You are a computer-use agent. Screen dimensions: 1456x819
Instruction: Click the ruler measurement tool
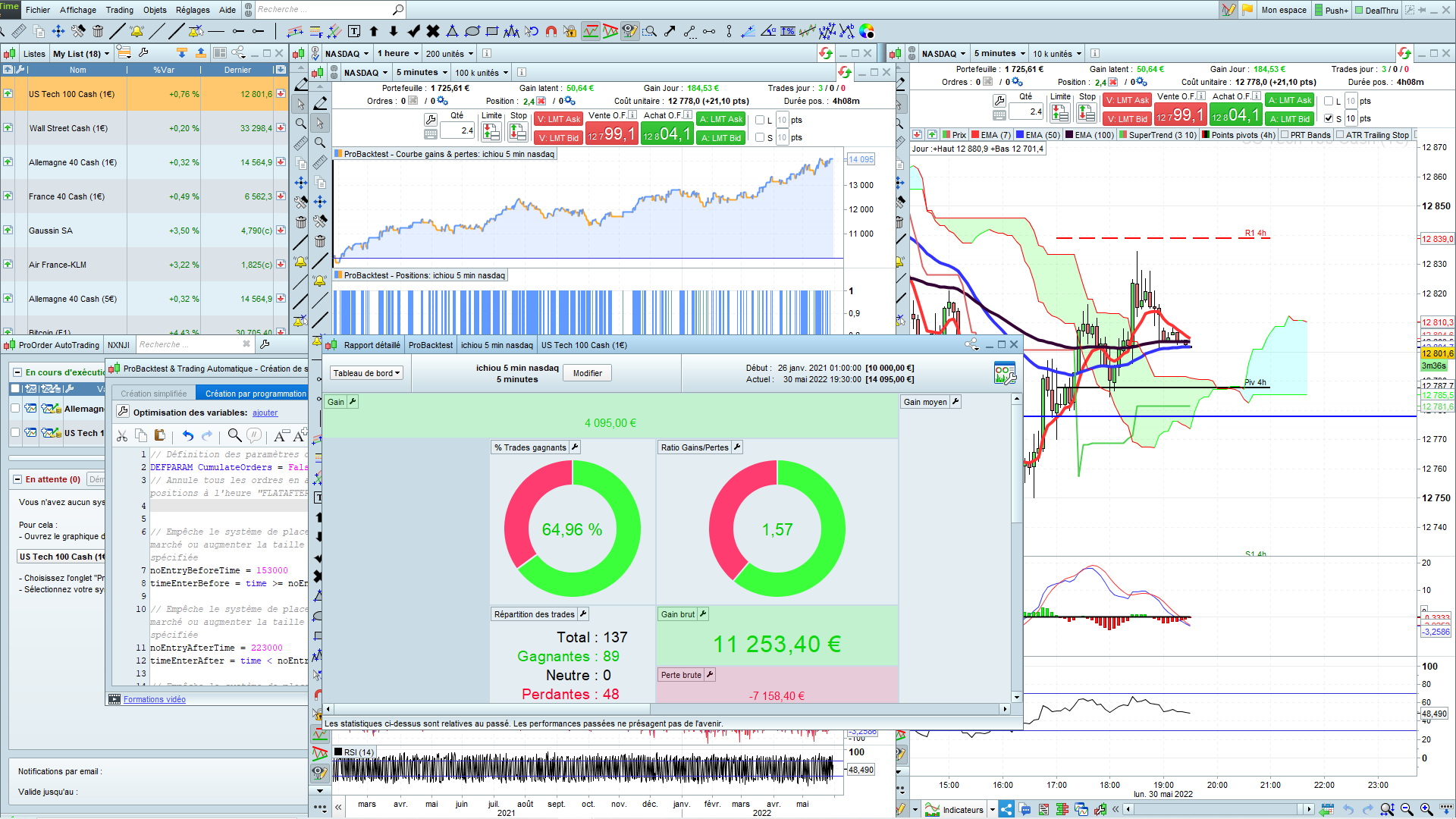point(19,31)
